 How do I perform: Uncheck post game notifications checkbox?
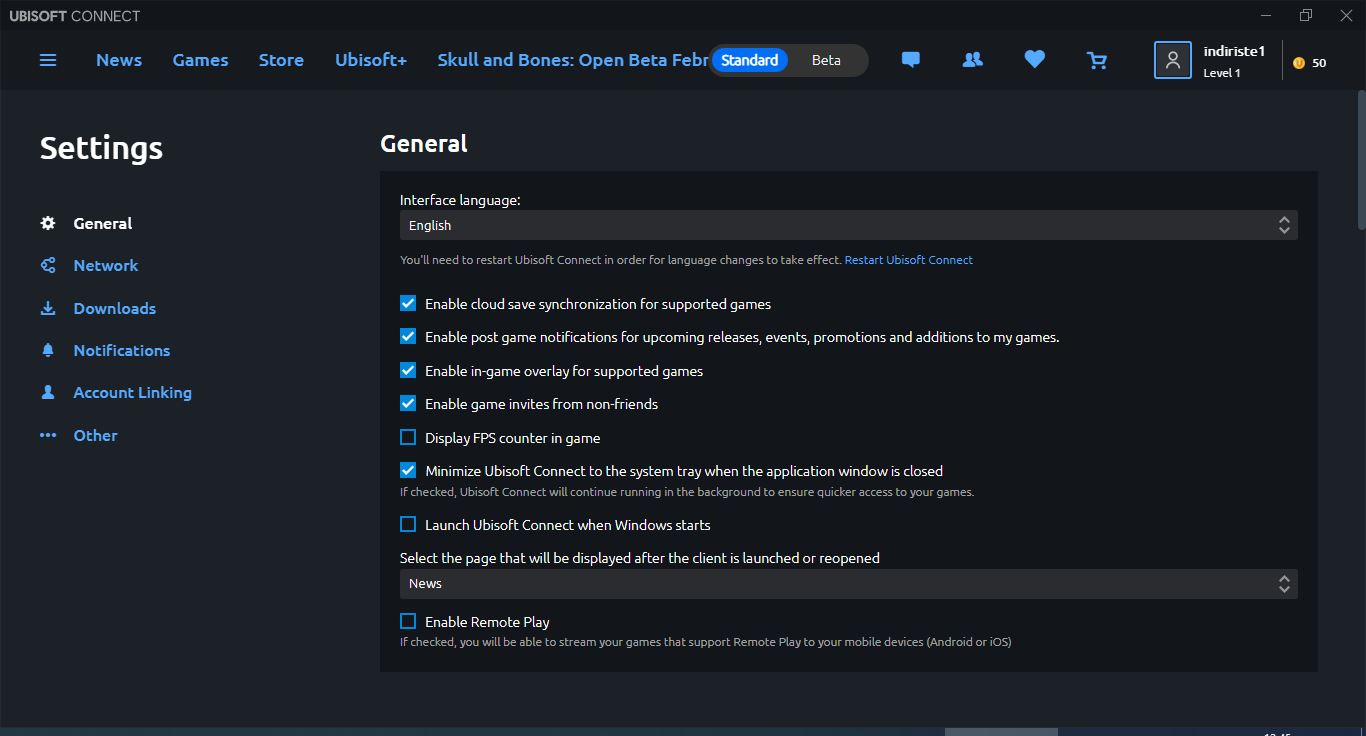[x=408, y=337]
